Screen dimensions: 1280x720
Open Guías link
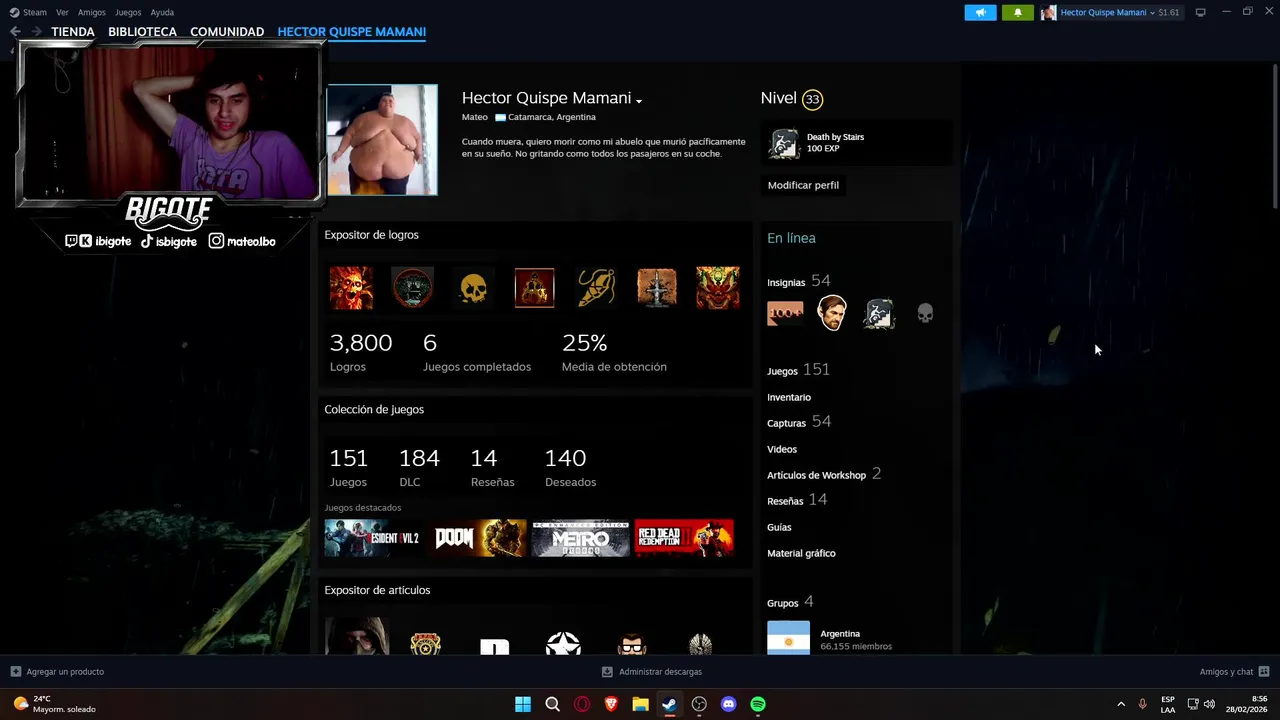[779, 527]
